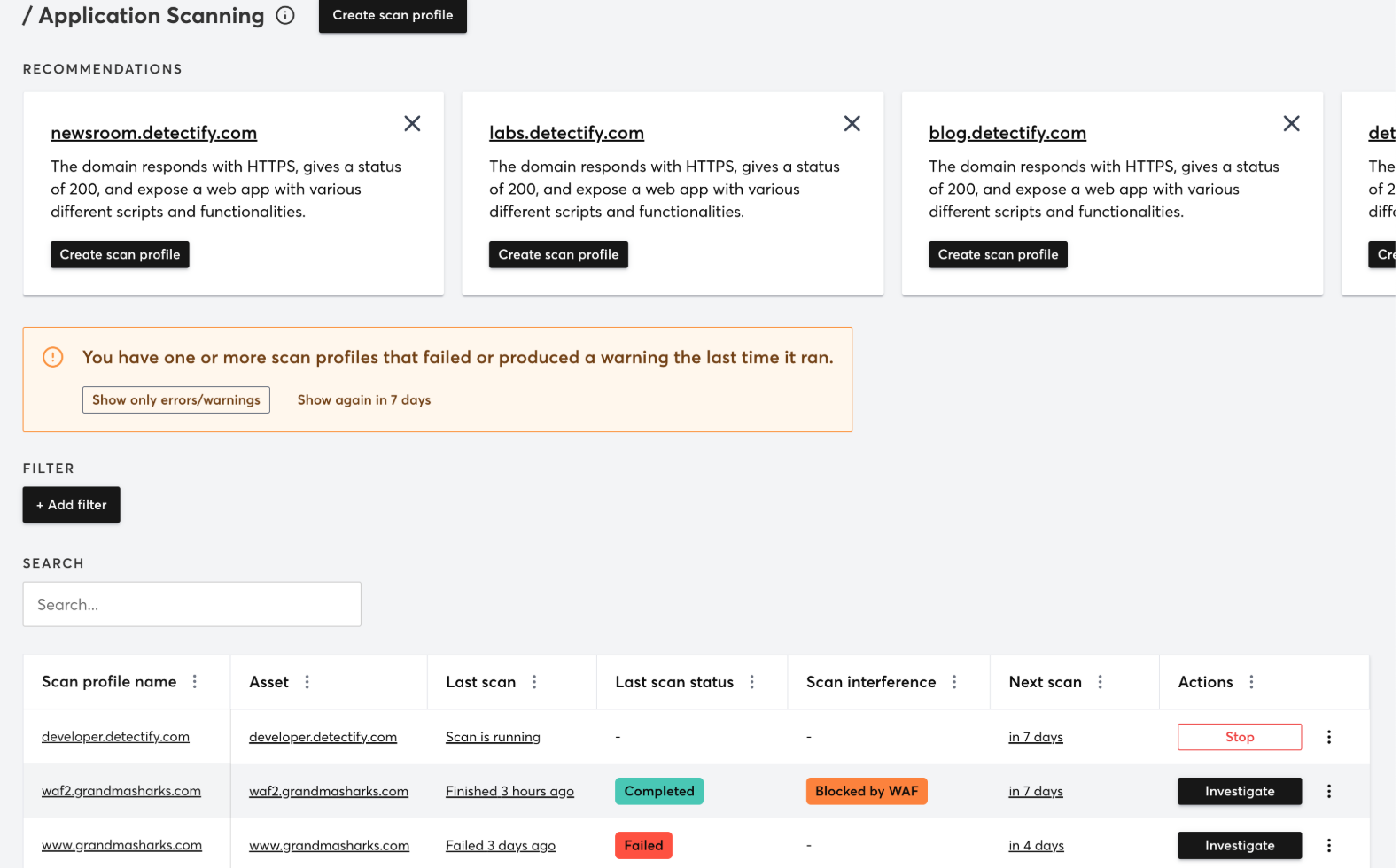
Task: Investigate the www.grandmasharks.com scan
Action: pyautogui.click(x=1240, y=845)
